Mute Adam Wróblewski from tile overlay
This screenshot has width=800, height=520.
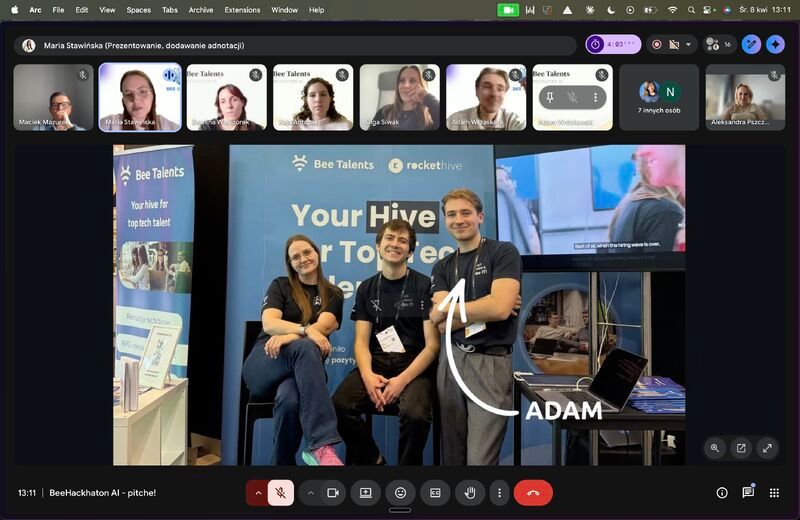click(572, 97)
